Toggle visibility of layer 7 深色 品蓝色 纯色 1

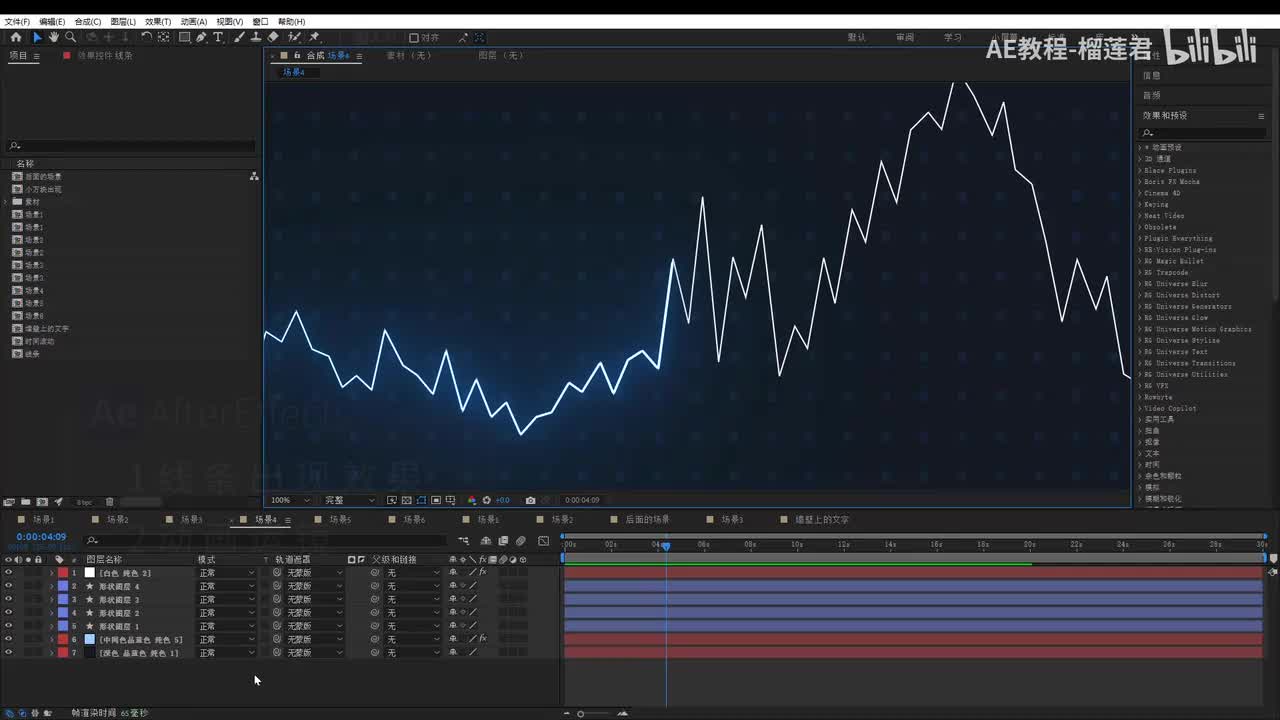click(9, 652)
